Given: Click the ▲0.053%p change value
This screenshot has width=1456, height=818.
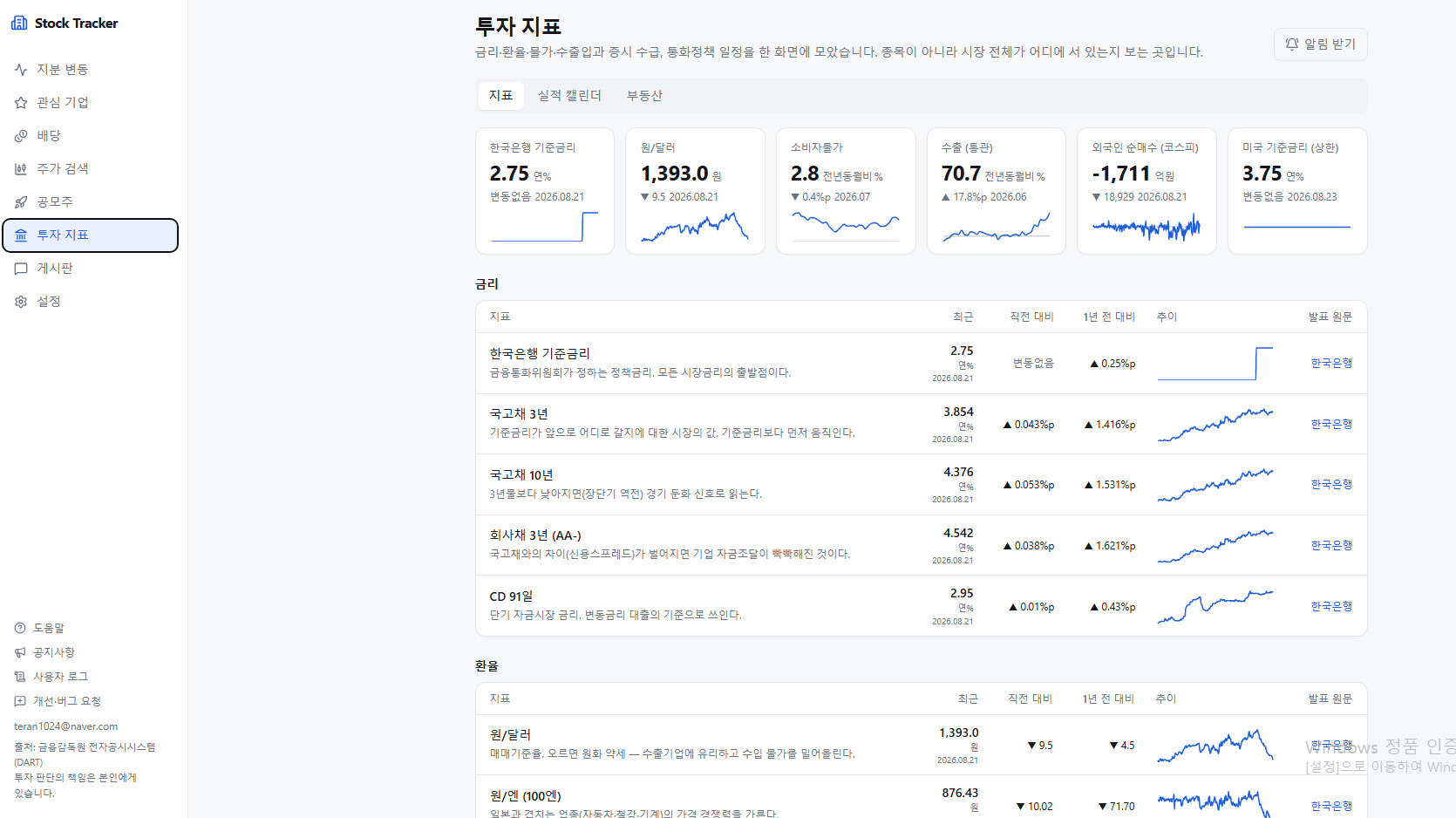Looking at the screenshot, I should tap(1029, 485).
